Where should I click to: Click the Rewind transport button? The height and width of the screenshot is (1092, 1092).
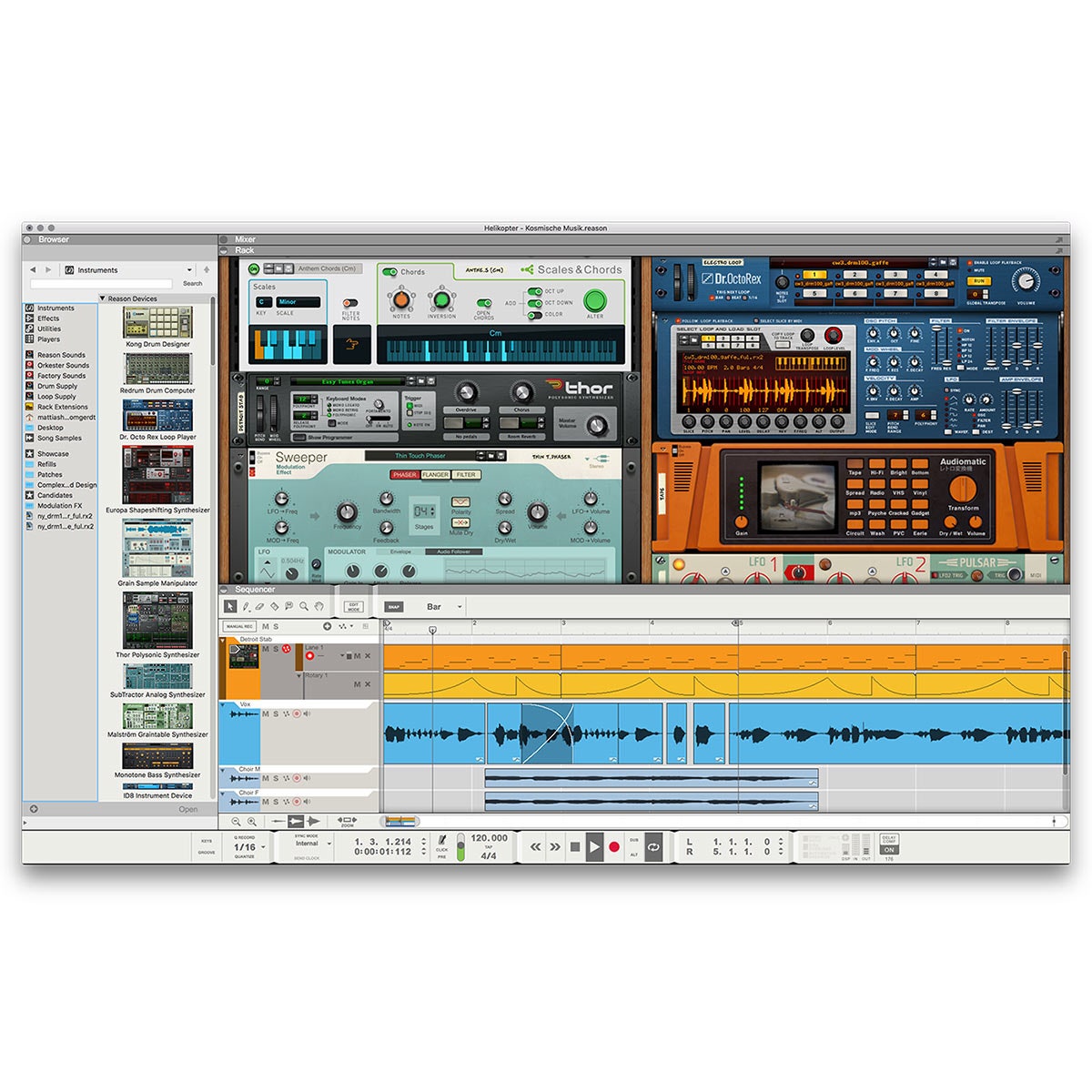[536, 847]
